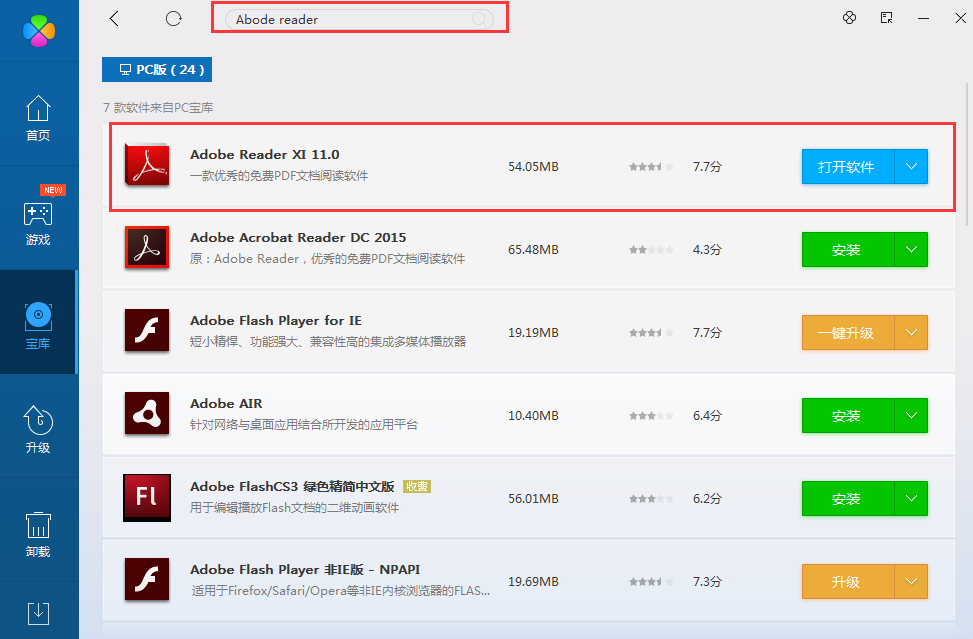The width and height of the screenshot is (973, 639).
Task: Open the Adobe Flash Player for IE title
Action: [276, 321]
